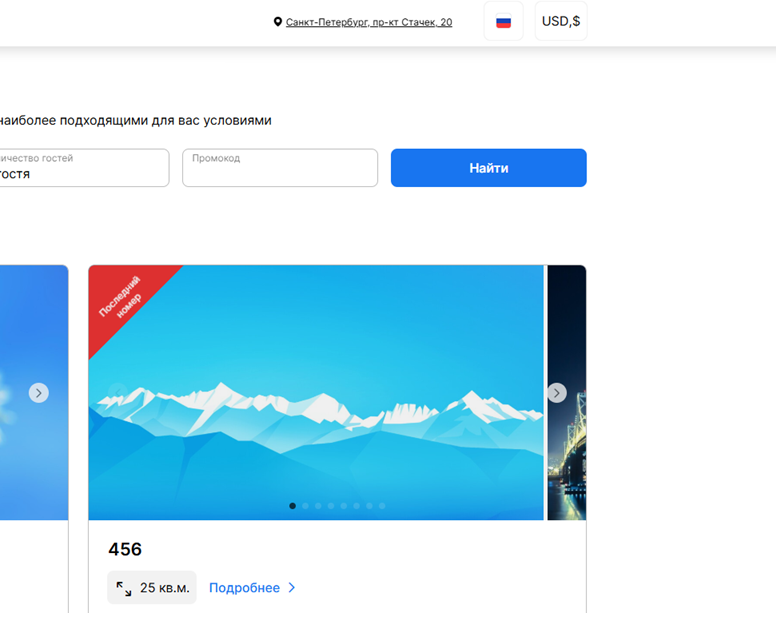Viewport: 776px width, 617px height.
Task: Show previous photo of room 456
Action: pos(118,393)
